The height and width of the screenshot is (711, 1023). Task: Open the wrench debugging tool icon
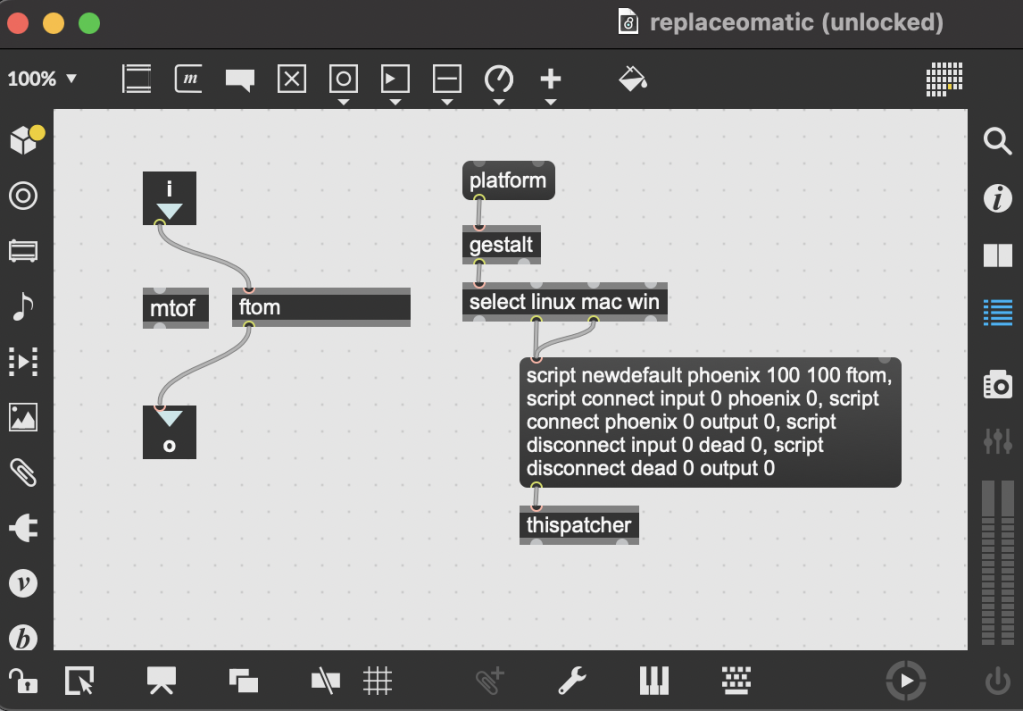click(x=572, y=682)
